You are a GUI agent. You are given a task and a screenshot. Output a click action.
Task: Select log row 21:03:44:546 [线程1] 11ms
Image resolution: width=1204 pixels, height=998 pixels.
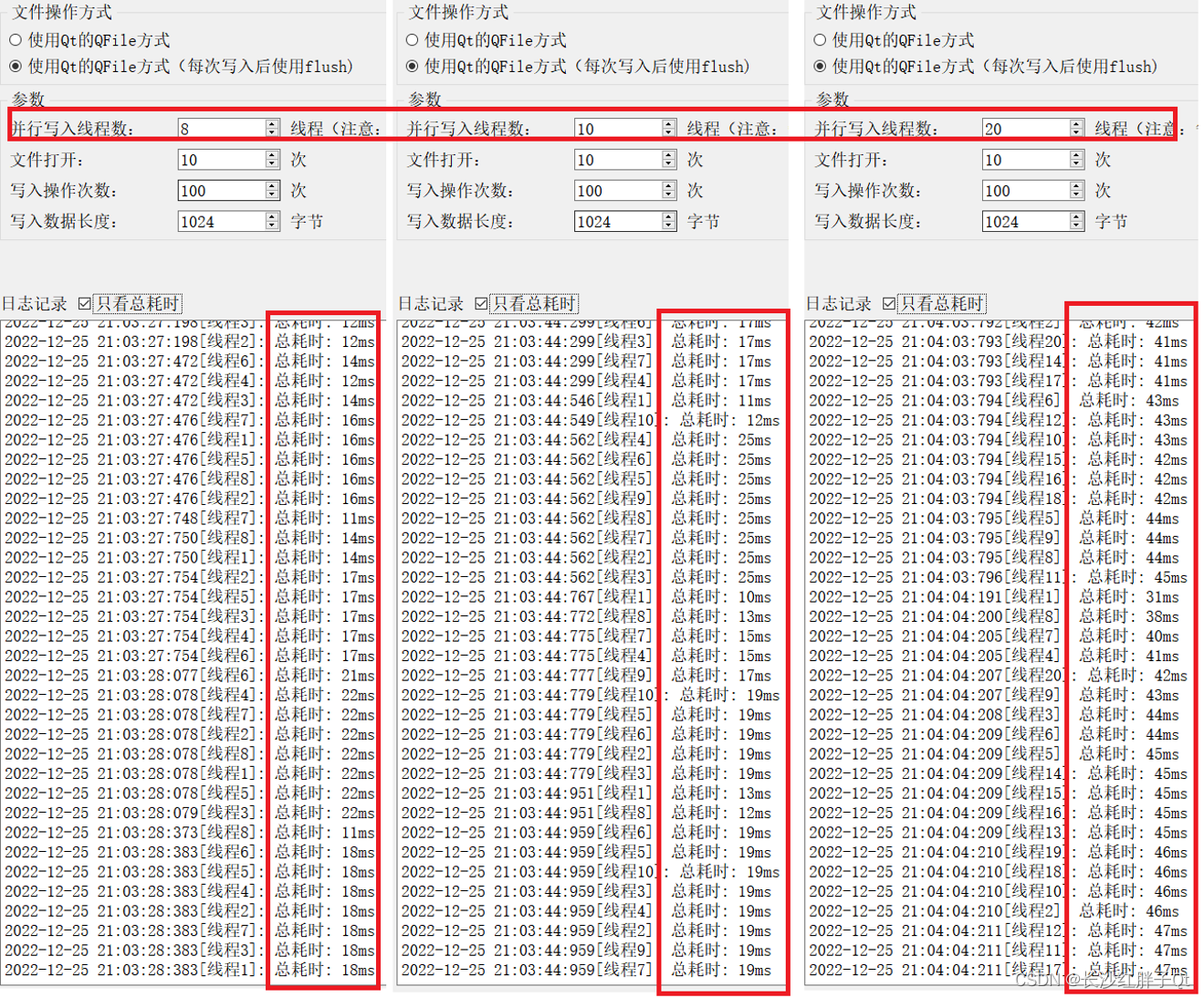[587, 401]
